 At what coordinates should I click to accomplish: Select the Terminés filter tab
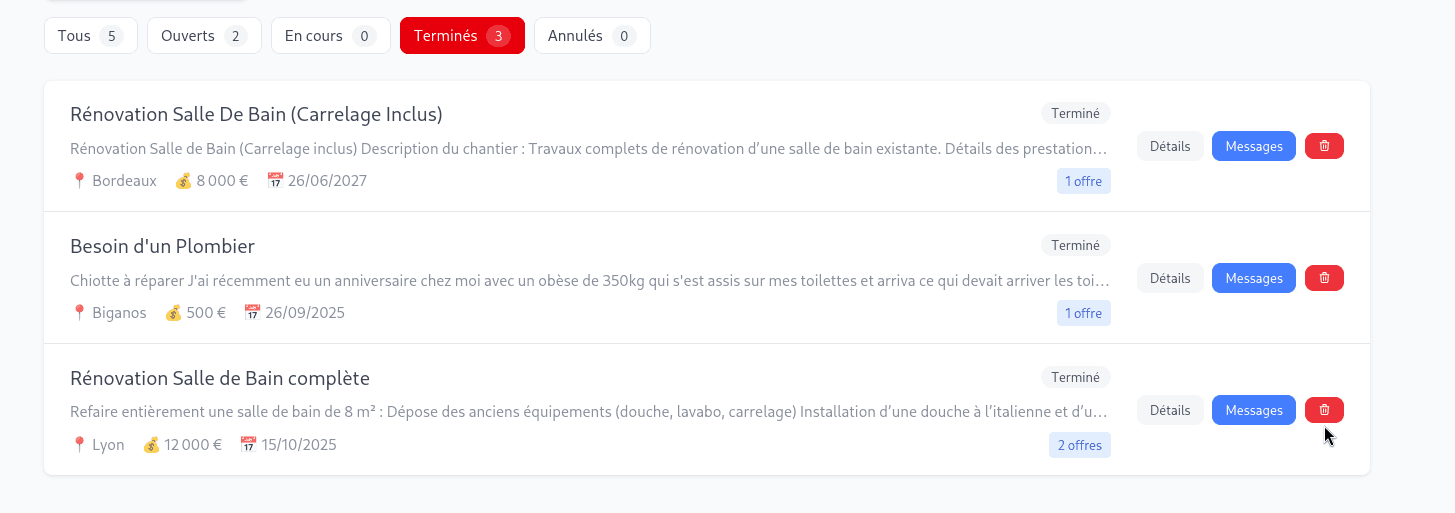click(461, 36)
